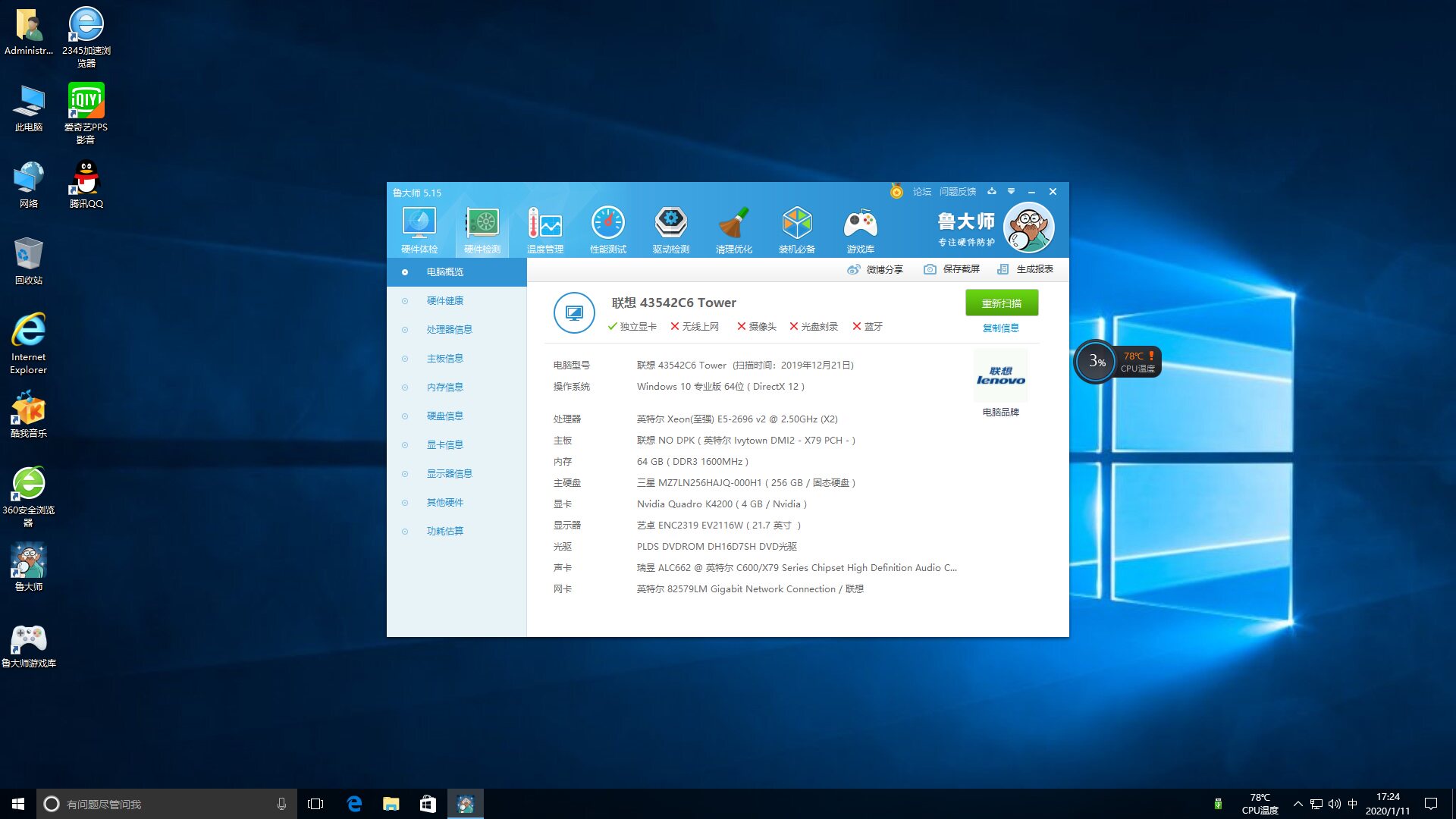
Task: Click 生成报表 to generate report
Action: (x=1025, y=269)
